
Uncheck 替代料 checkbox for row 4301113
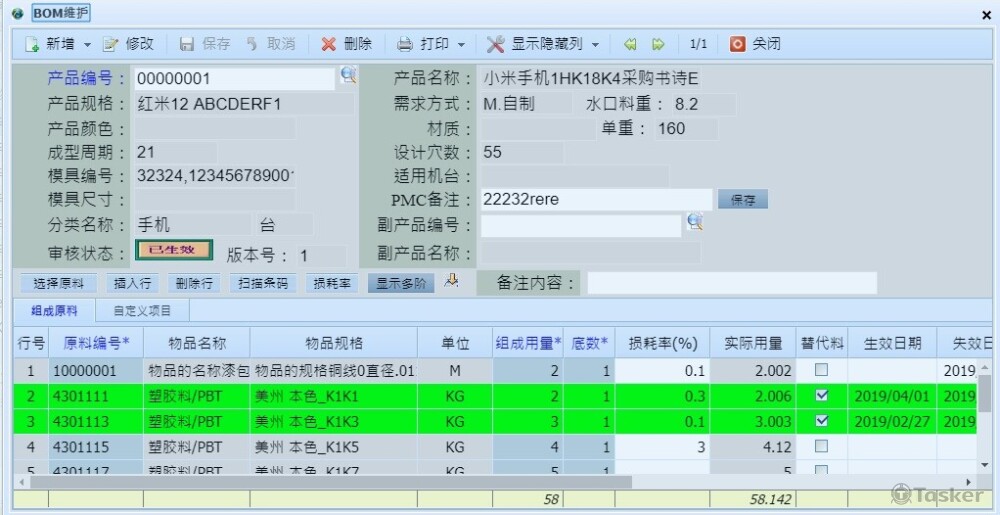822,421
